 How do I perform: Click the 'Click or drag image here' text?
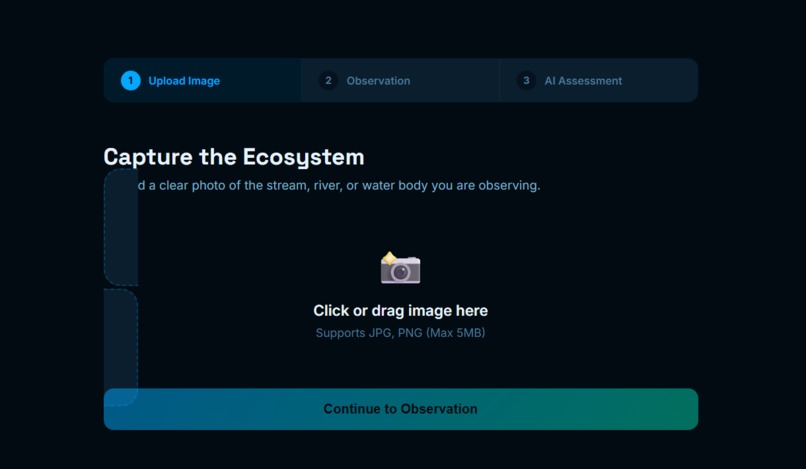[x=400, y=311]
